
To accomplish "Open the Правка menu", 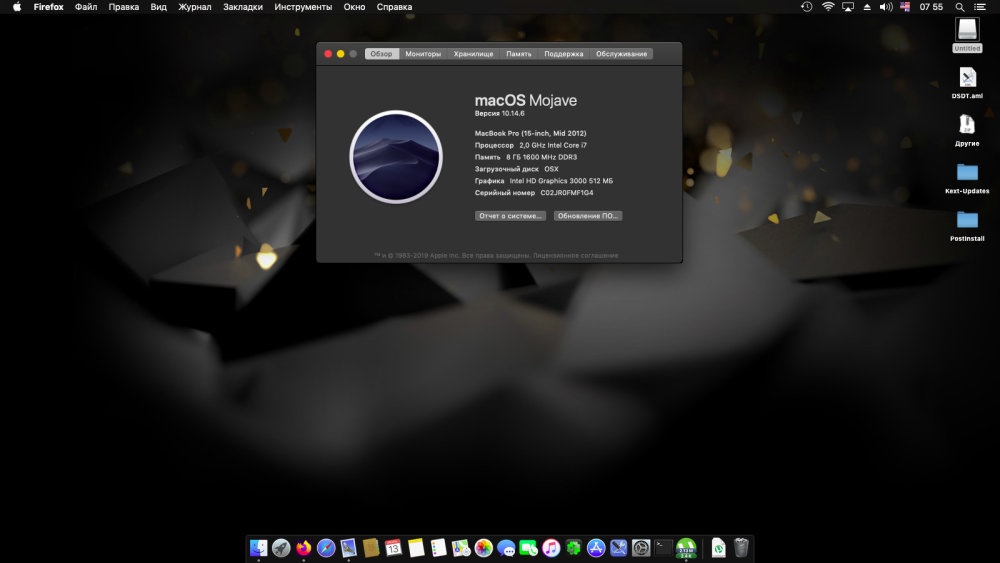I will [x=124, y=7].
